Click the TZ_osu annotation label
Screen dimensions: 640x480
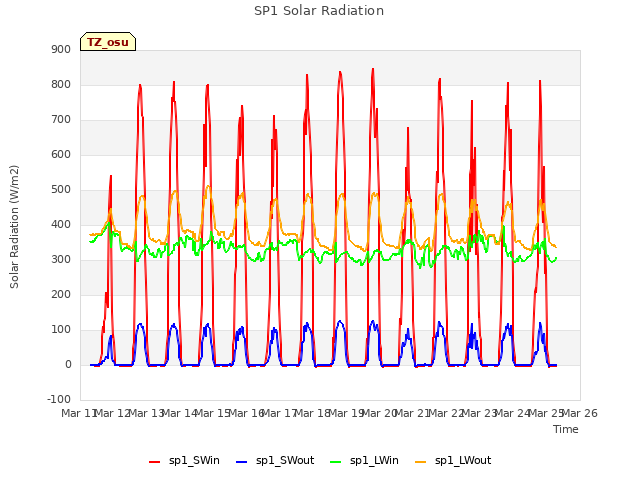pyautogui.click(x=108, y=42)
